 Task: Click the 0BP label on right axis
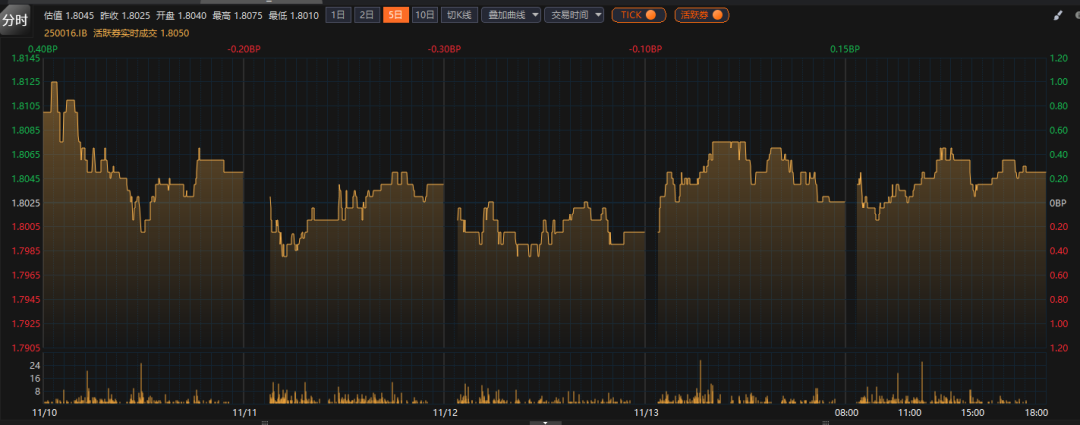point(1059,203)
